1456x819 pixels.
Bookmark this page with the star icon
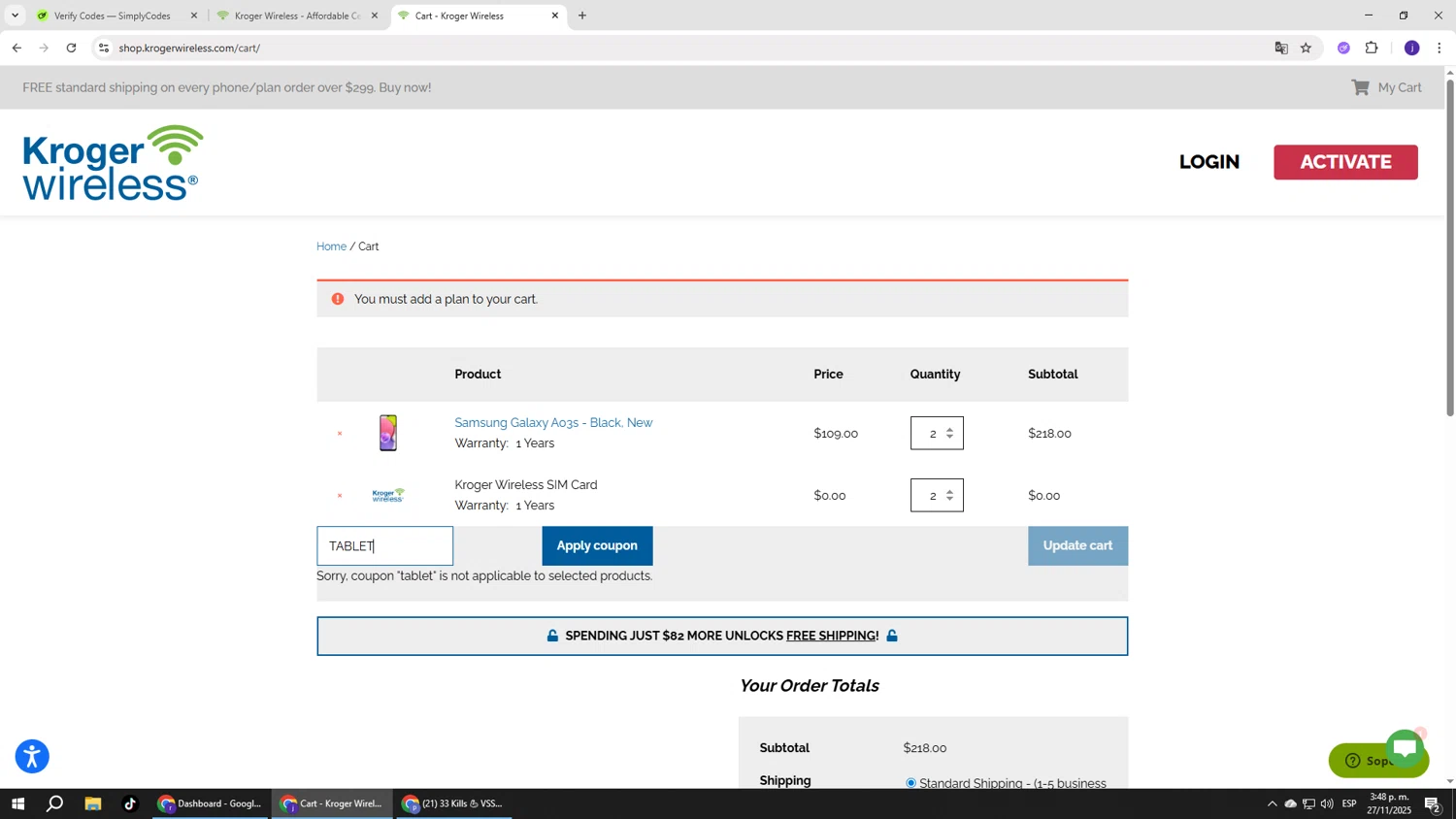pyautogui.click(x=1306, y=48)
